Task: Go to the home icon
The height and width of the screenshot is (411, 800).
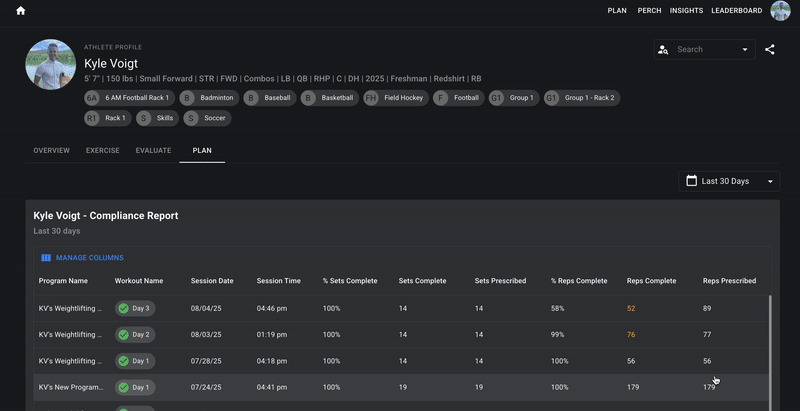Action: pos(20,11)
